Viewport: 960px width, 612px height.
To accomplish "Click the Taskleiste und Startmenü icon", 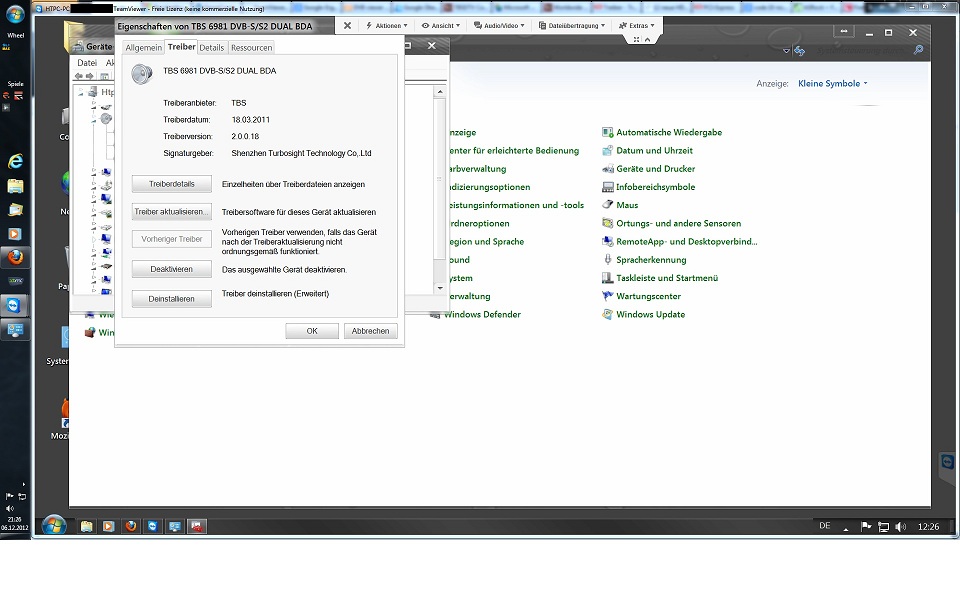I will pos(607,278).
